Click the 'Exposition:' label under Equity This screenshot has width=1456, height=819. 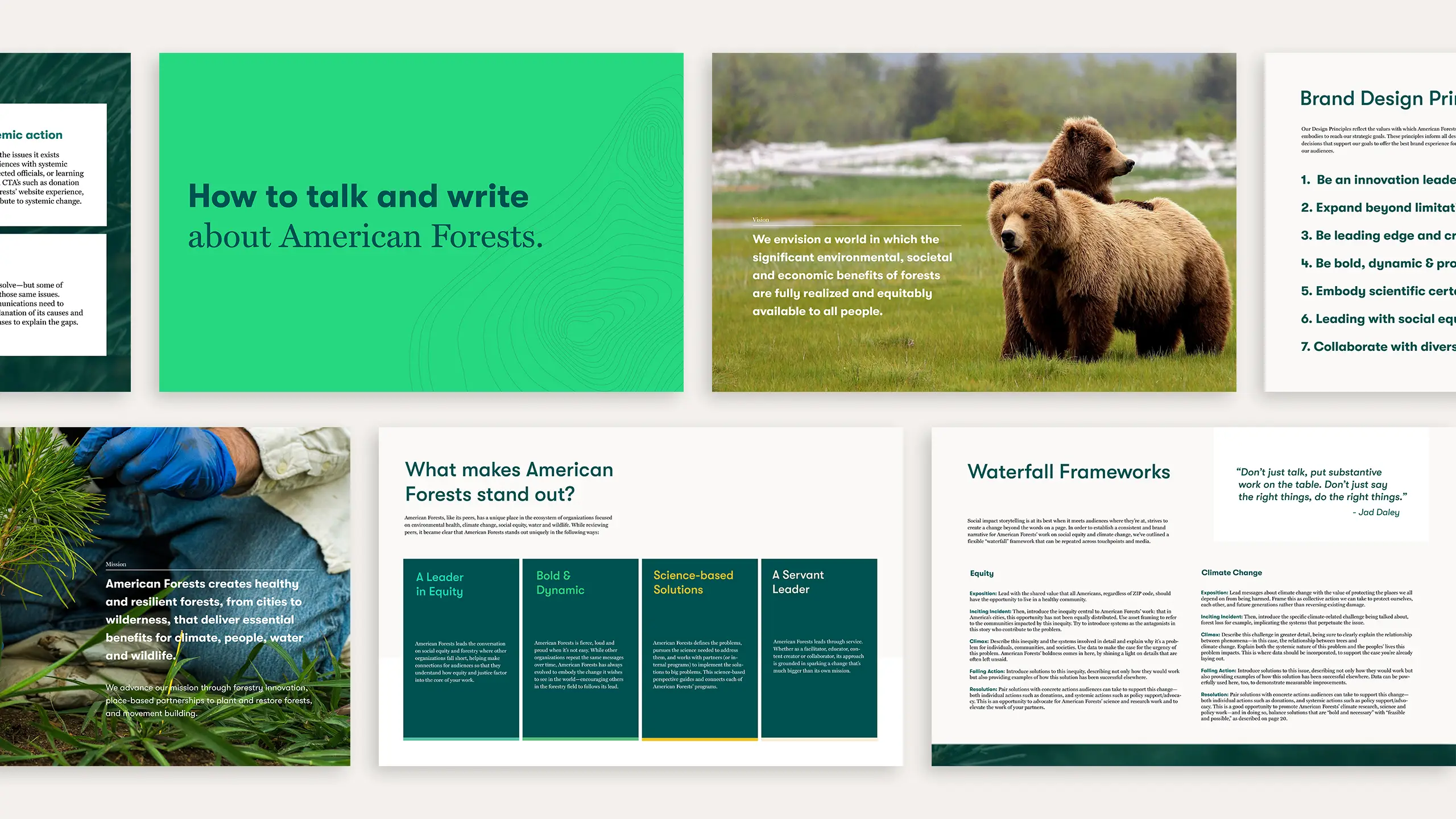point(983,593)
